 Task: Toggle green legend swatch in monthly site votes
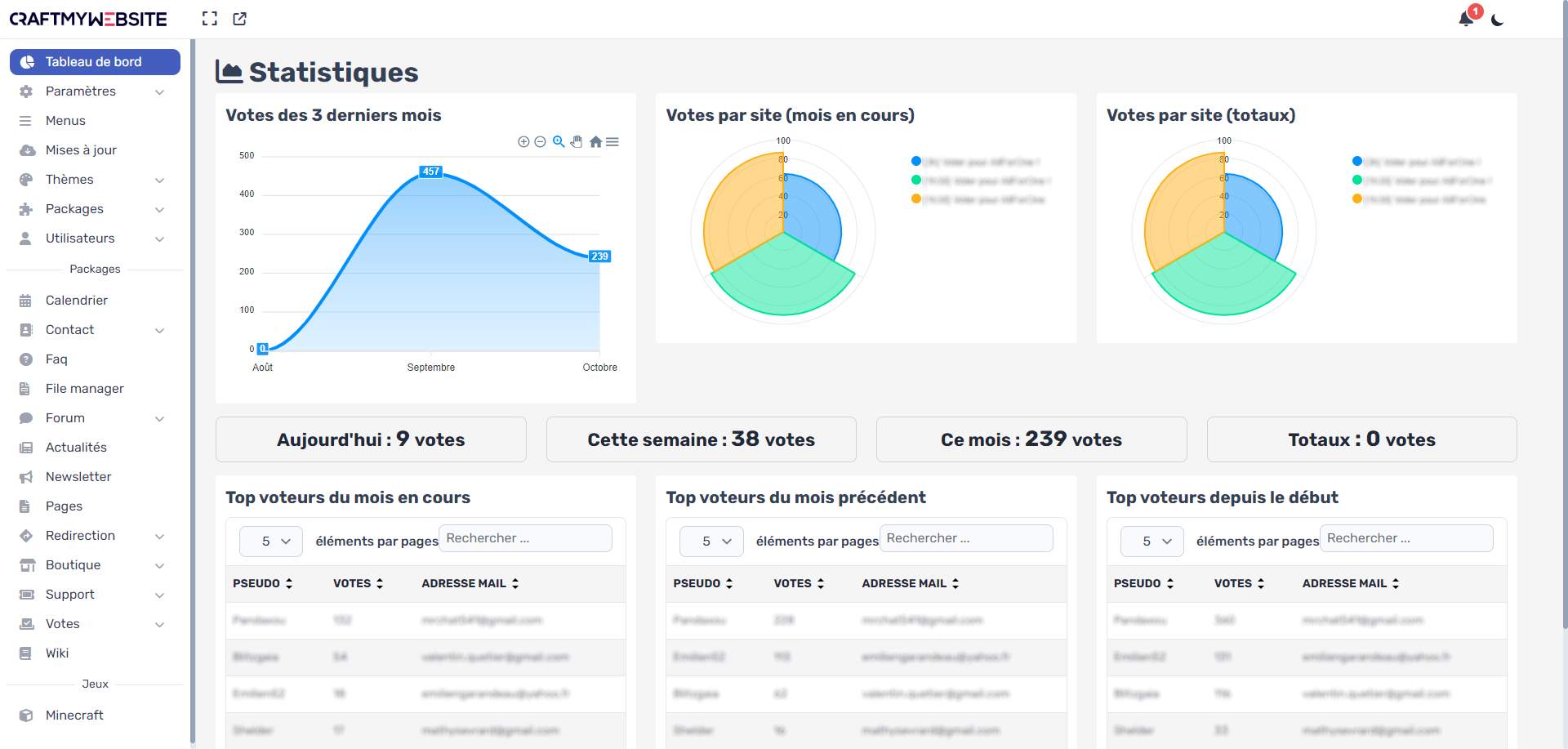[x=916, y=180]
